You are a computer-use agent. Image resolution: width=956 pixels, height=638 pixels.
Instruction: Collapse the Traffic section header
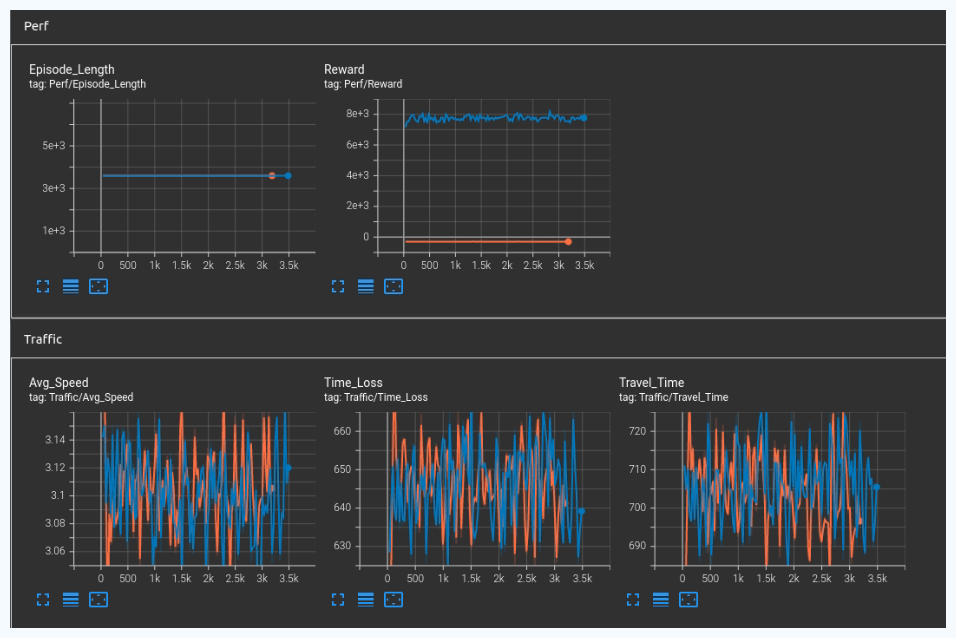pos(43,339)
